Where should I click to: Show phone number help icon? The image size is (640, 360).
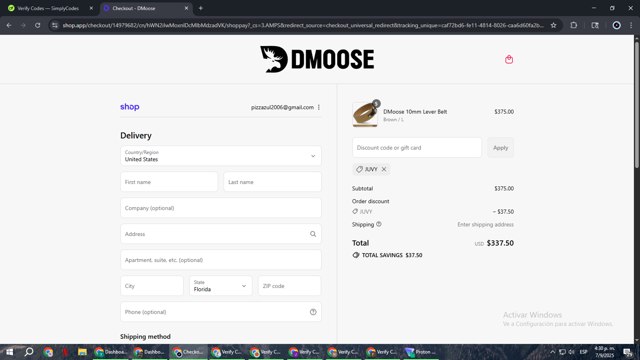click(x=313, y=312)
